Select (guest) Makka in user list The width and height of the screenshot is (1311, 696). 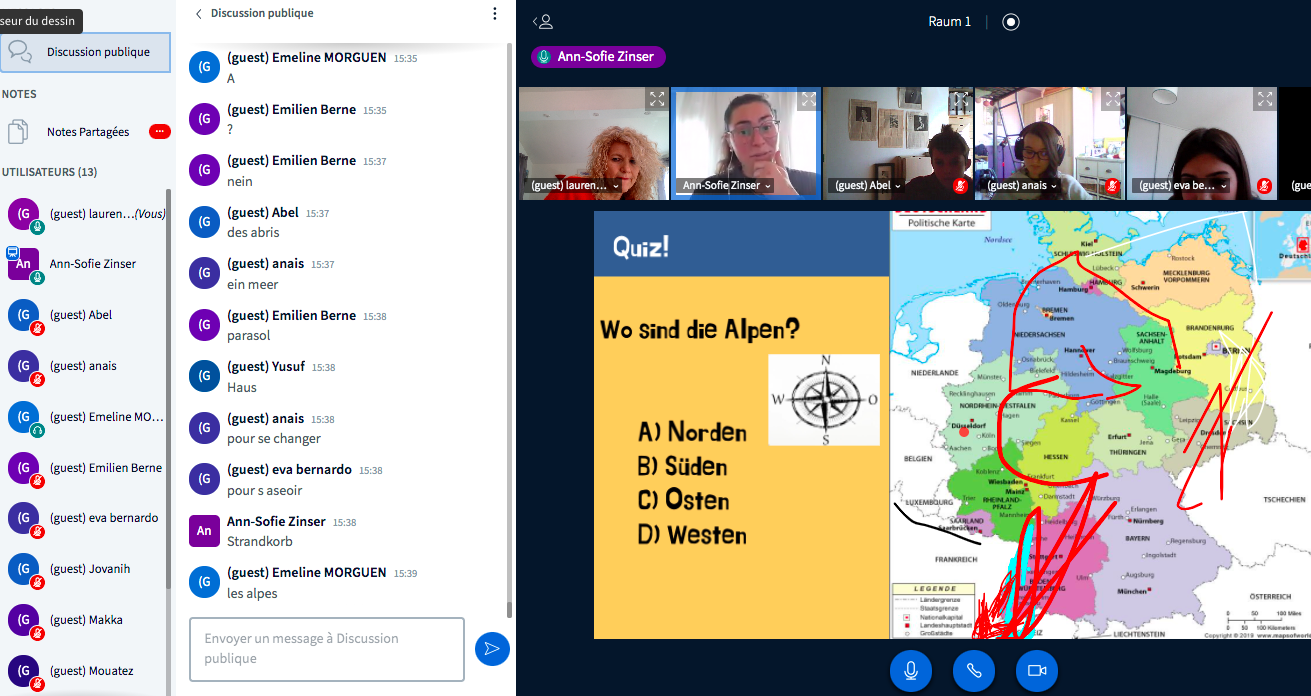[x=85, y=620]
